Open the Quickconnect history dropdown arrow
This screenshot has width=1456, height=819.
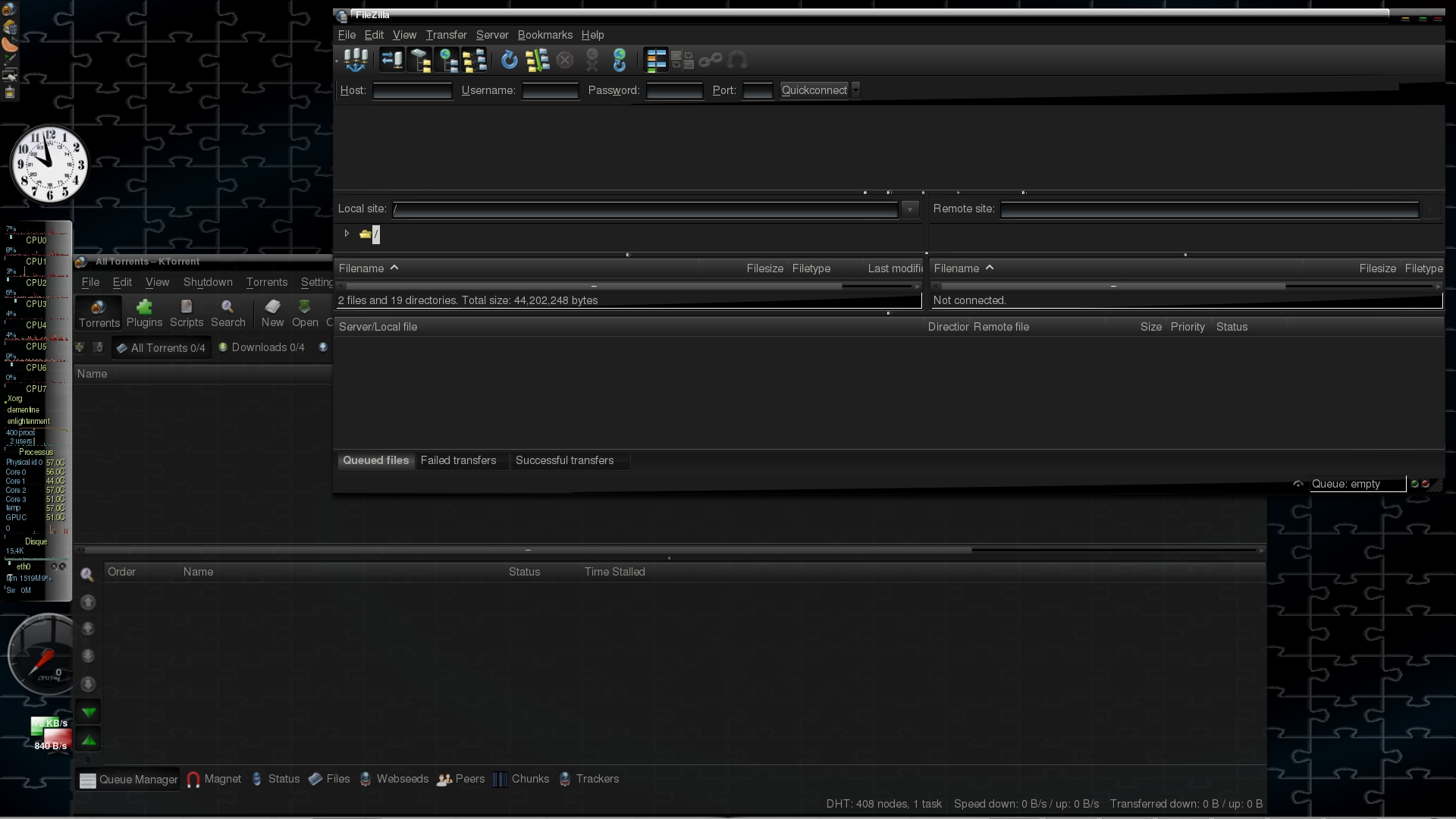pos(856,90)
